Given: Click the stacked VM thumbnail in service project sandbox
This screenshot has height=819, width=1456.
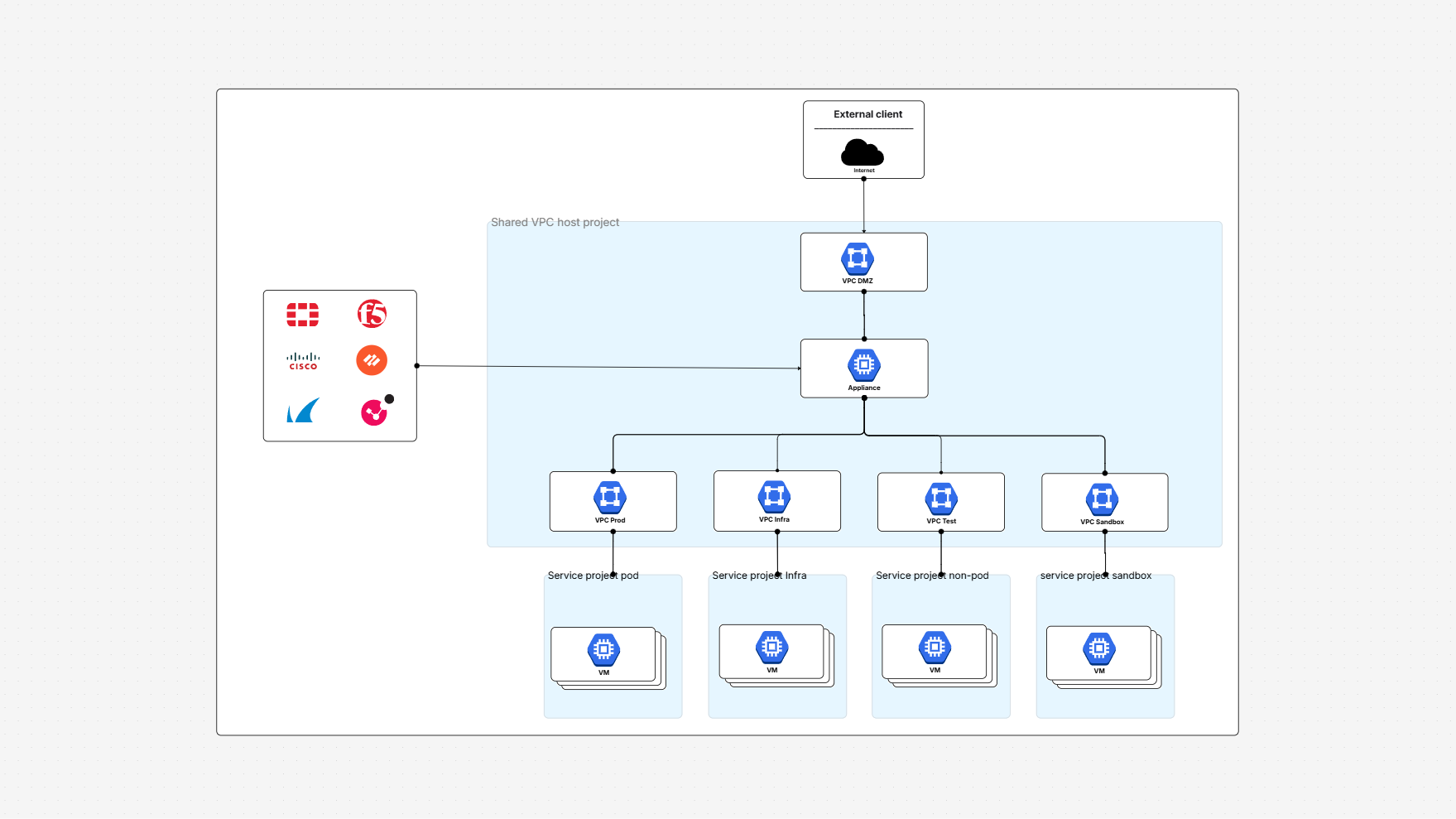Looking at the screenshot, I should (1099, 648).
